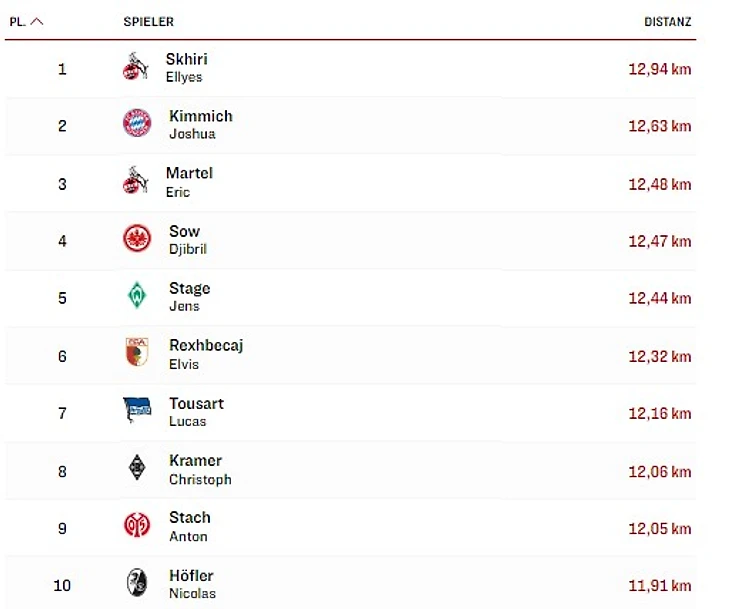Viewport: 730px width, 609px height.
Task: Sort the table by the Distanz column
Action: (x=667, y=21)
